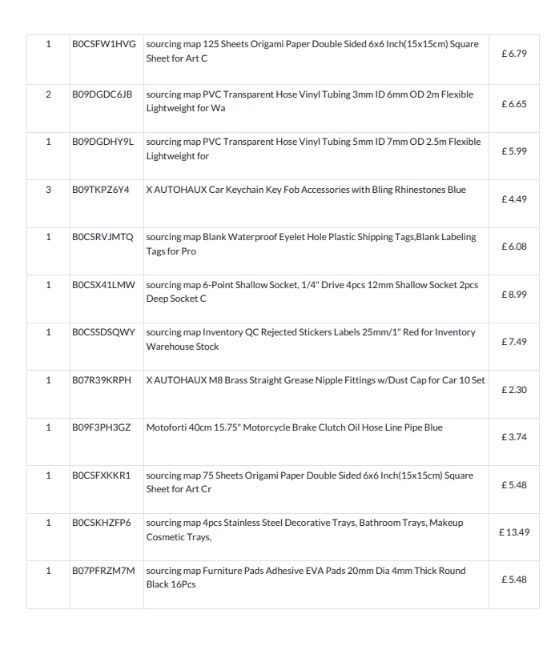Select ASIN code B0CSFW1HVG
This screenshot has width=555, height=650.
coord(104,44)
